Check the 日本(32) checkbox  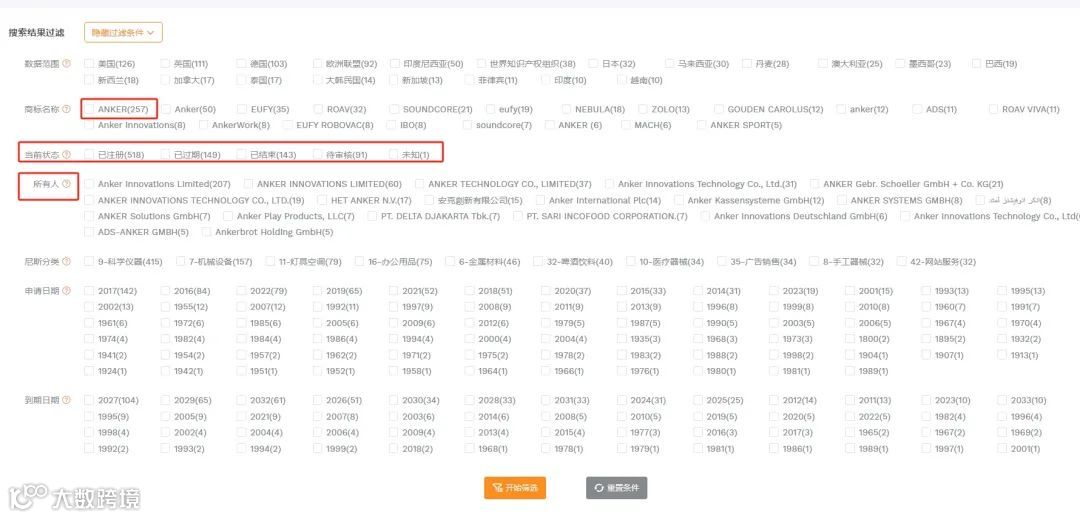593,64
